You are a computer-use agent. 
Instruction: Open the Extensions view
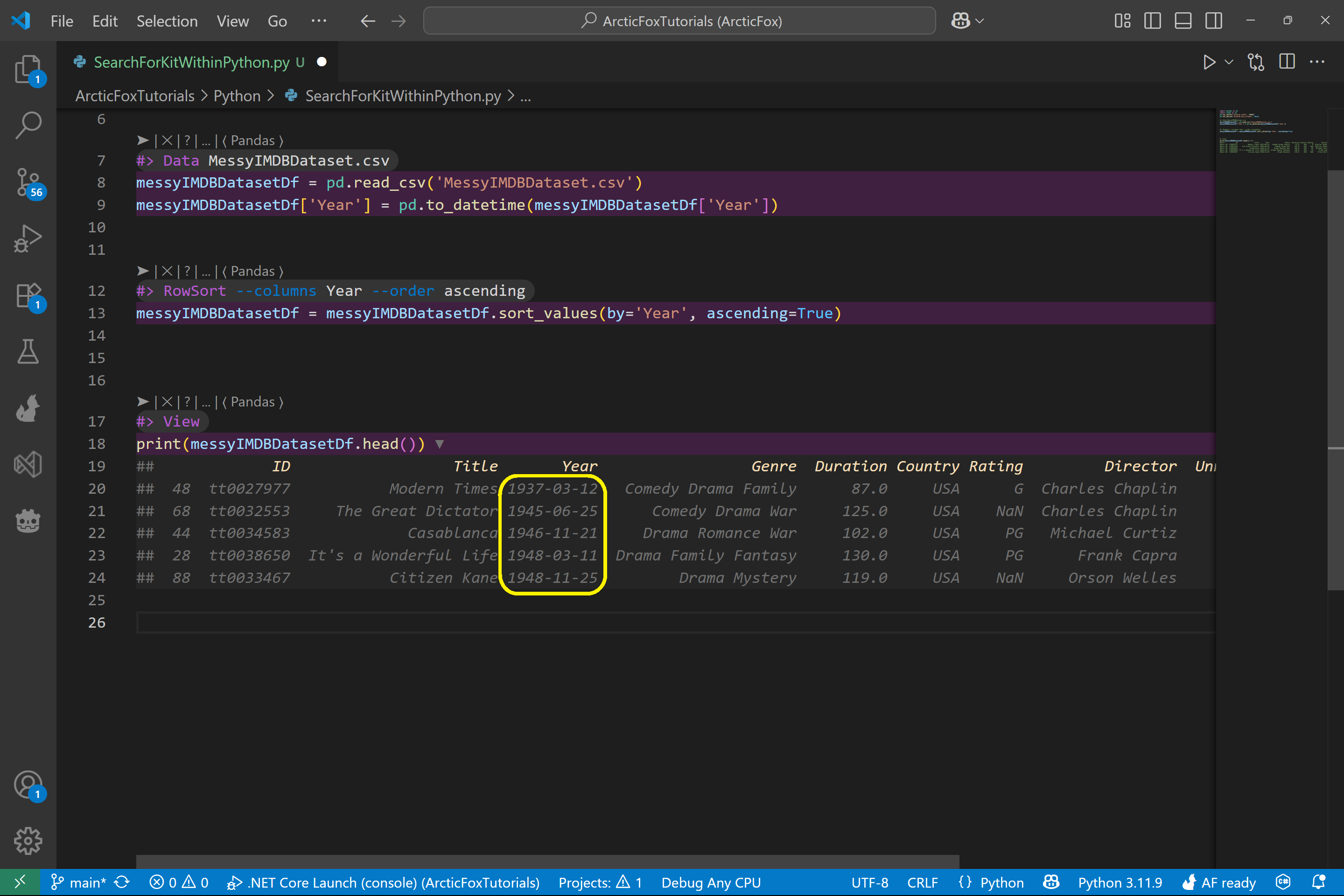tap(28, 295)
